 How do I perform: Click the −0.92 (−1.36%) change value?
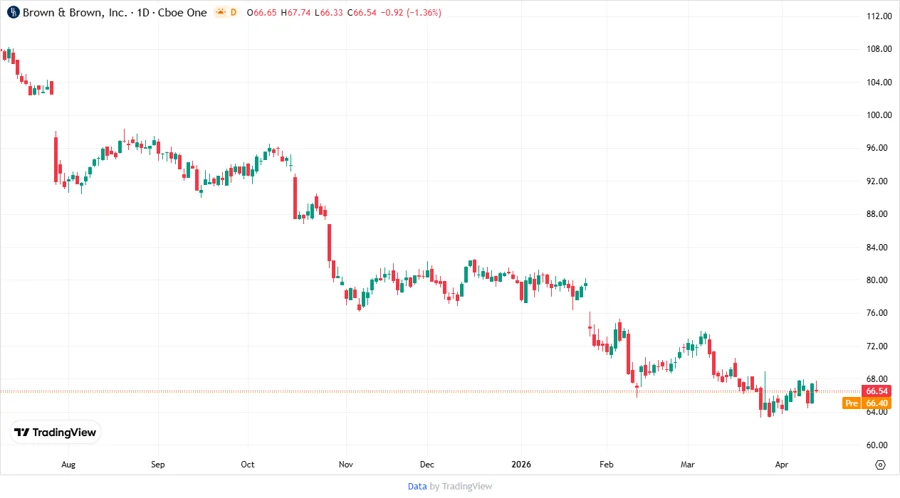tap(410, 12)
